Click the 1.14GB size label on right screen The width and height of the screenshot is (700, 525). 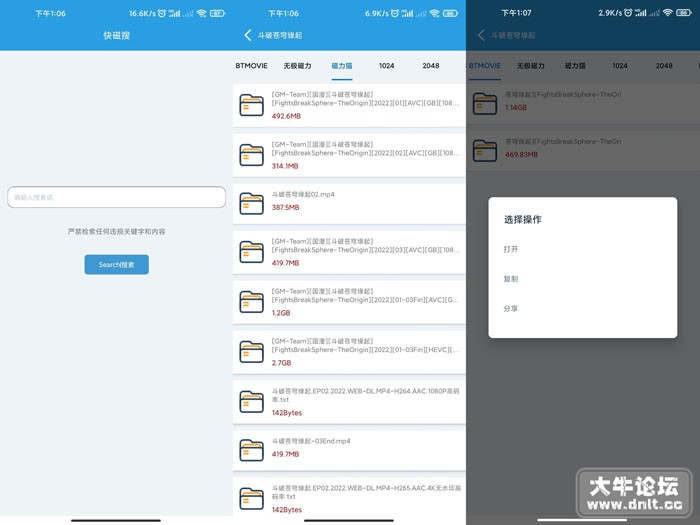point(516,108)
